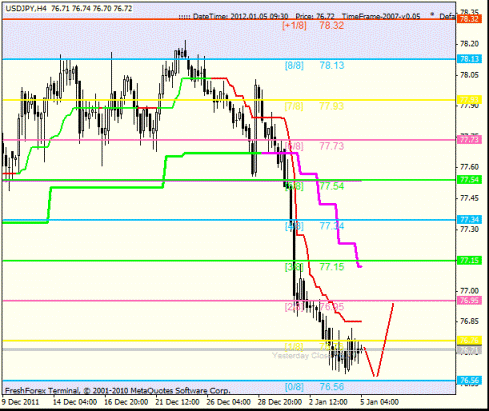Click the 14 Dec 04:00 time label
Screen dimensions: 489x411
(x=75, y=402)
